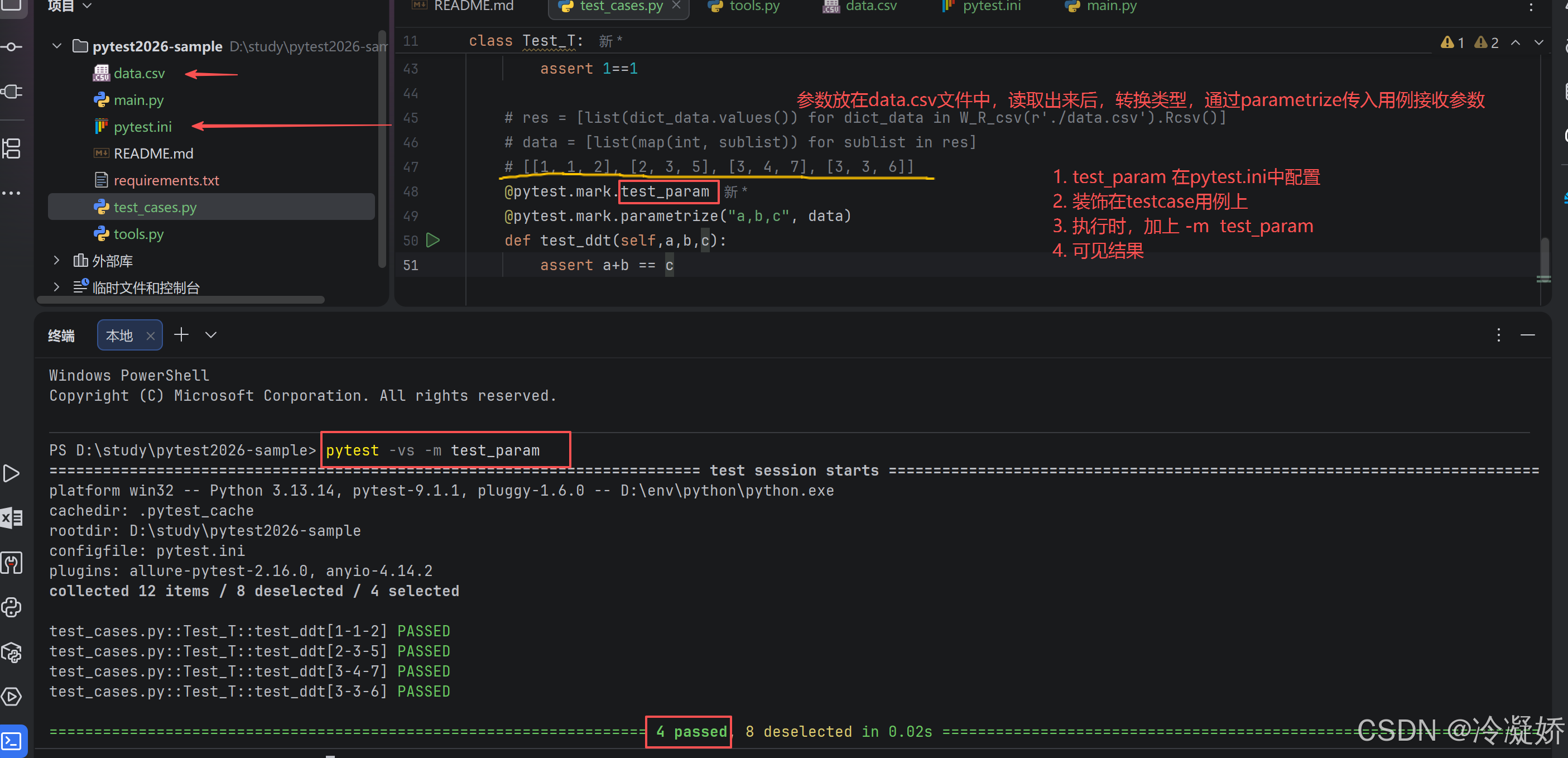This screenshot has width=1568, height=758.
Task: Click the '8 deselected in 0.02s' summary
Action: coord(839,731)
